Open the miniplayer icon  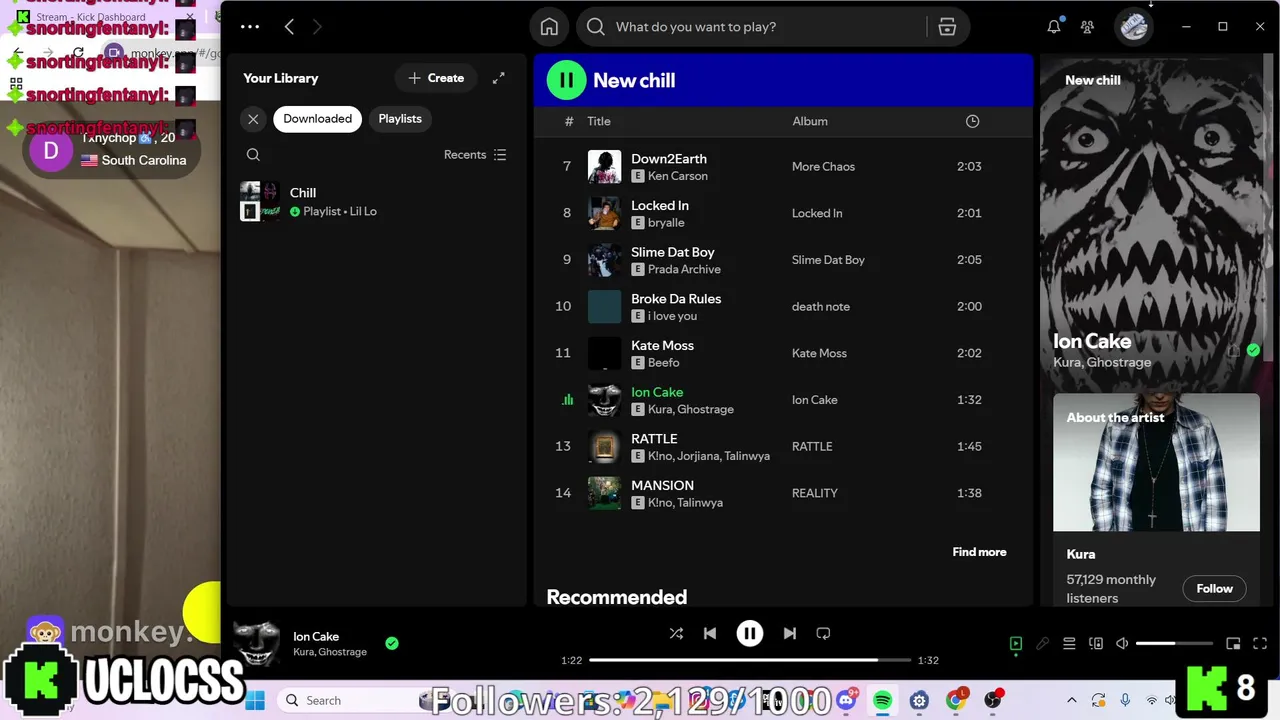(x=1233, y=644)
